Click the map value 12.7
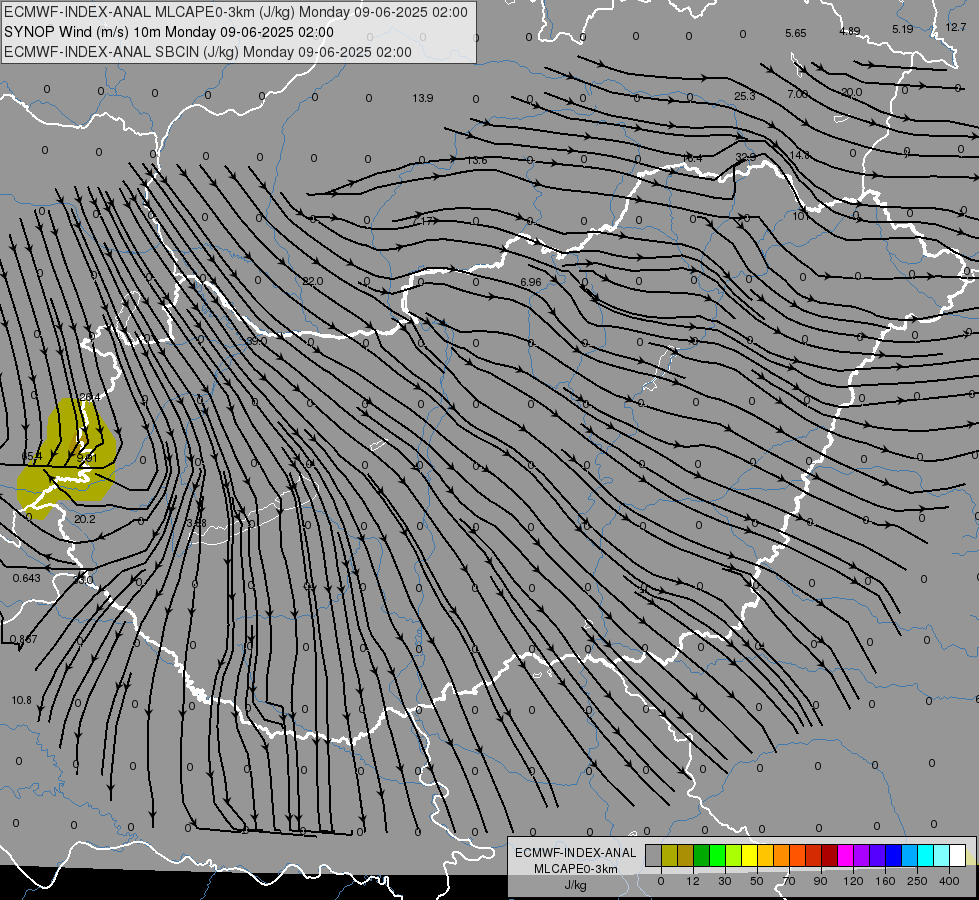Viewport: 979px width, 900px height. point(955,27)
